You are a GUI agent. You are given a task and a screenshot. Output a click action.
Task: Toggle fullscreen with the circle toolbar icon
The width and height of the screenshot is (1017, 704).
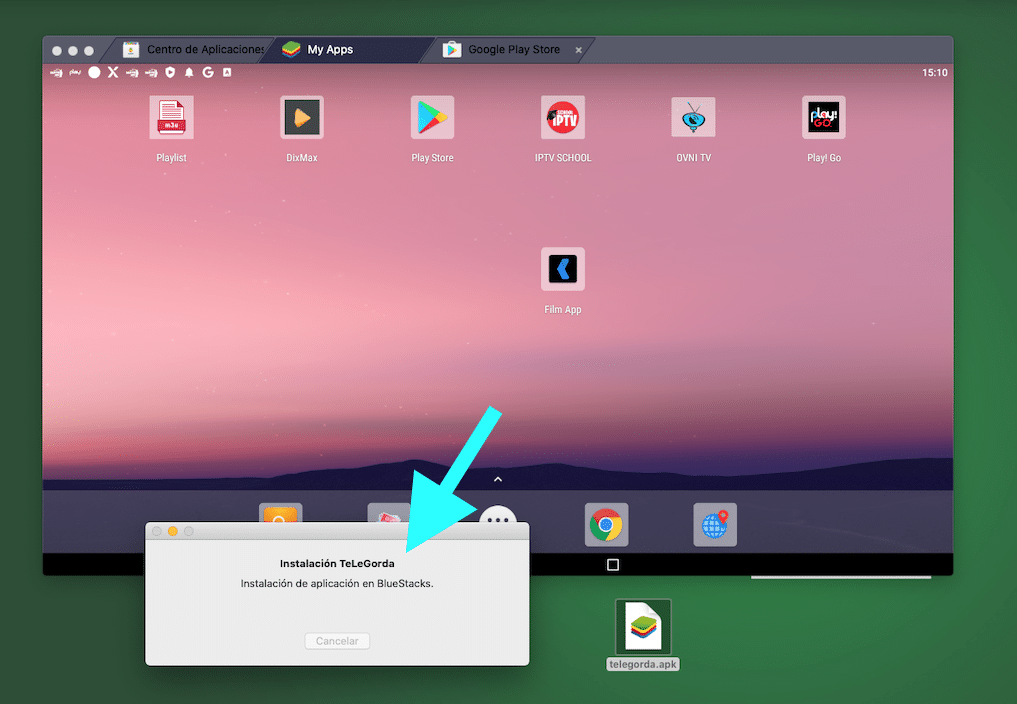point(95,72)
